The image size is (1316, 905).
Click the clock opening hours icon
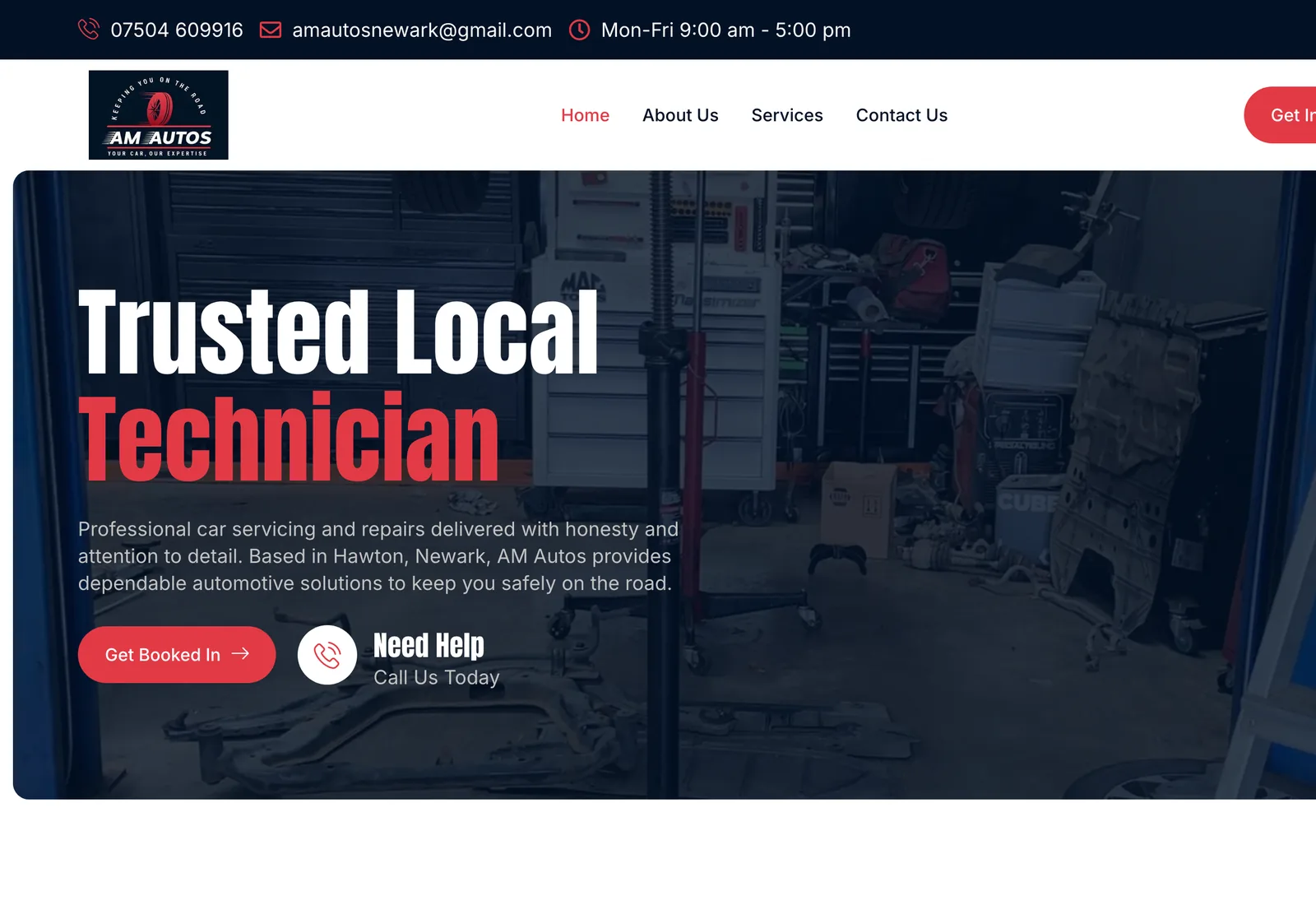(580, 30)
